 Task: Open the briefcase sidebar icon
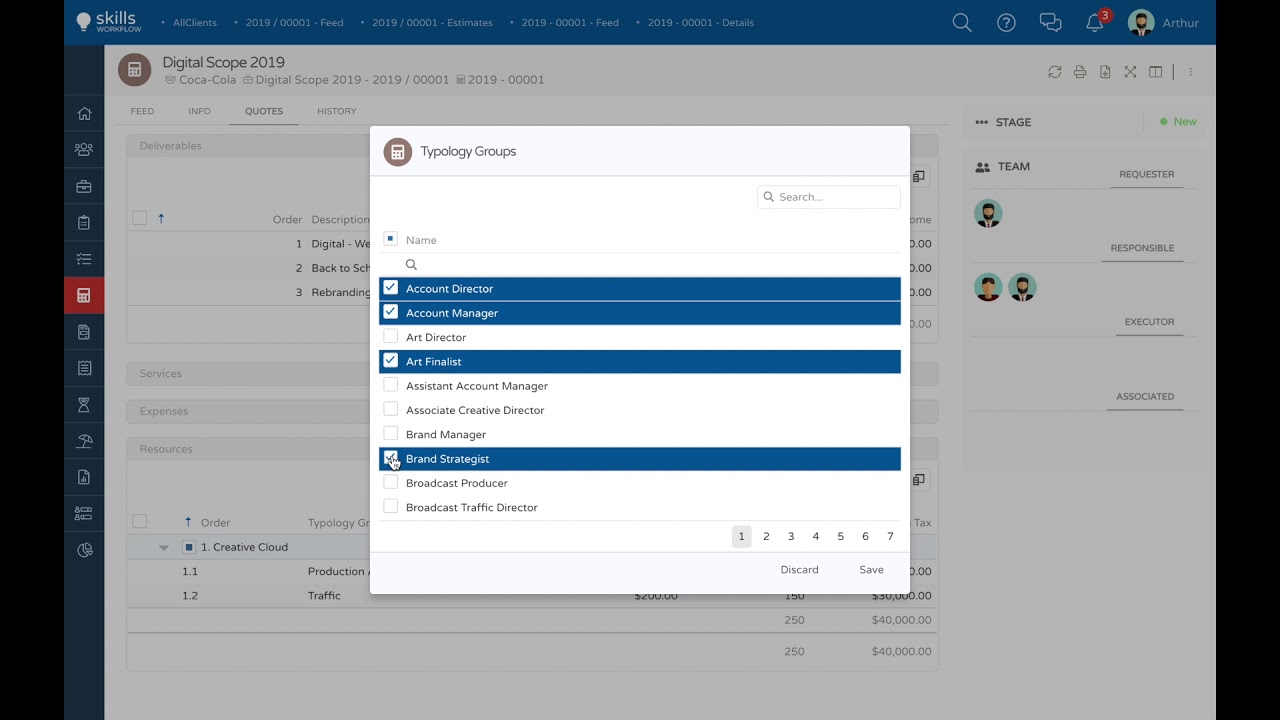(84, 186)
